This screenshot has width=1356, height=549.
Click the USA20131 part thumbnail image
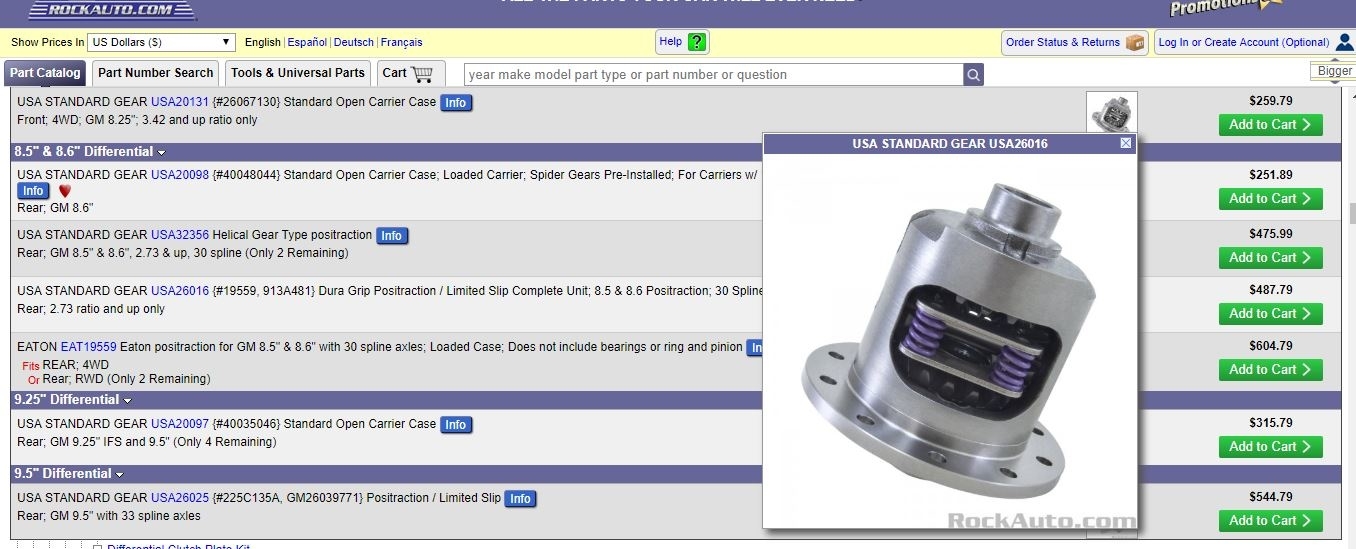click(1112, 112)
